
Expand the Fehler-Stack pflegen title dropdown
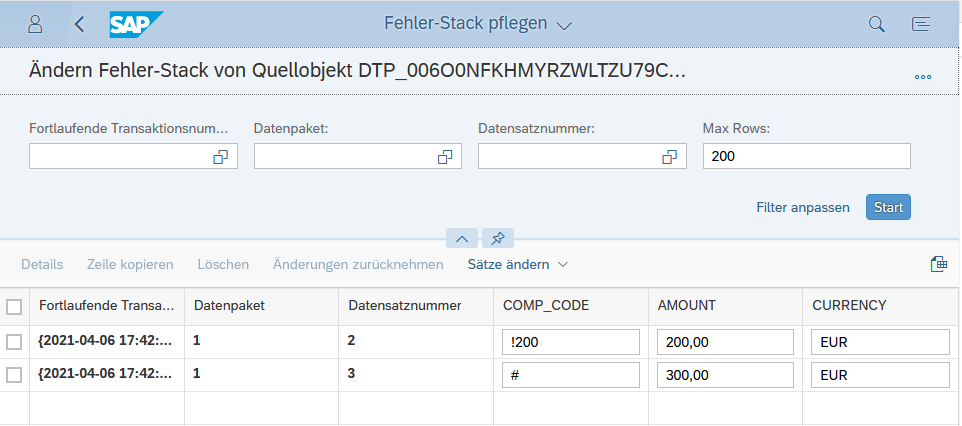click(x=564, y=25)
